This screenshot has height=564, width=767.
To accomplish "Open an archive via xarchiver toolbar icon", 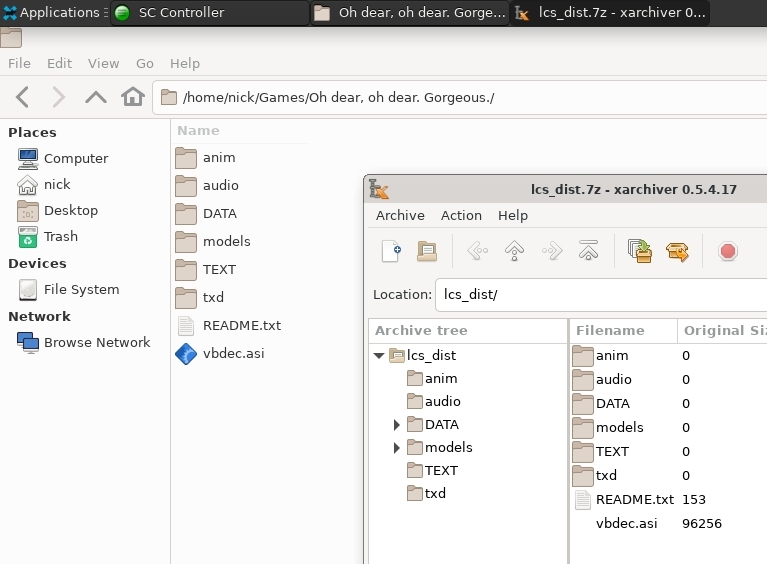I will click(x=427, y=251).
